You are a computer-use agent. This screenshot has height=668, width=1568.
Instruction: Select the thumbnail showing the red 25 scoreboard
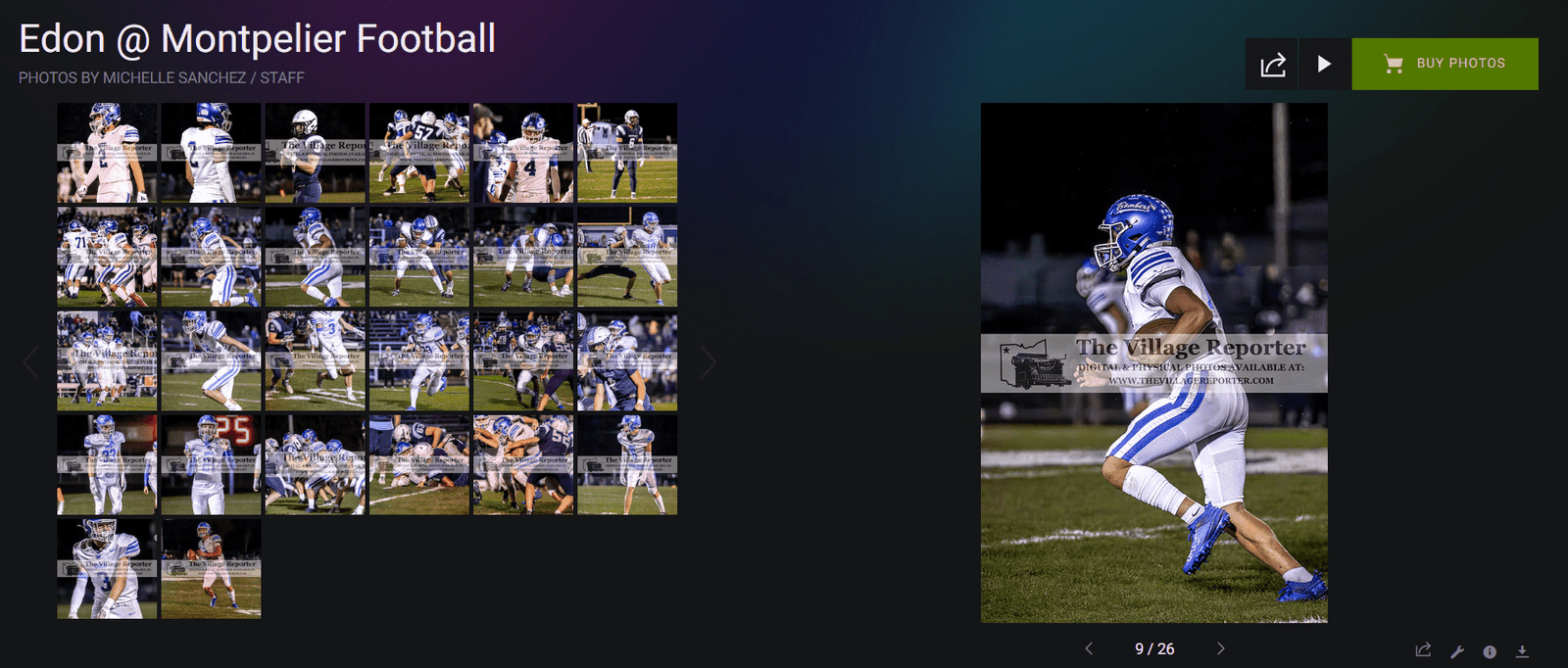pos(211,464)
